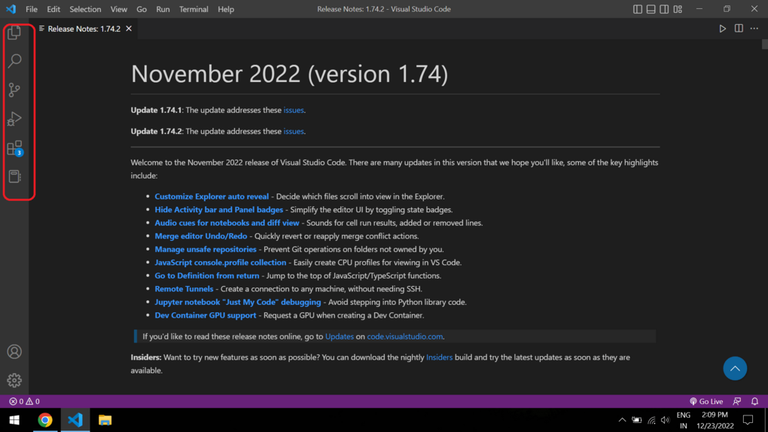Open issues link for Update 1.74.2
The image size is (768, 432).
pos(293,131)
